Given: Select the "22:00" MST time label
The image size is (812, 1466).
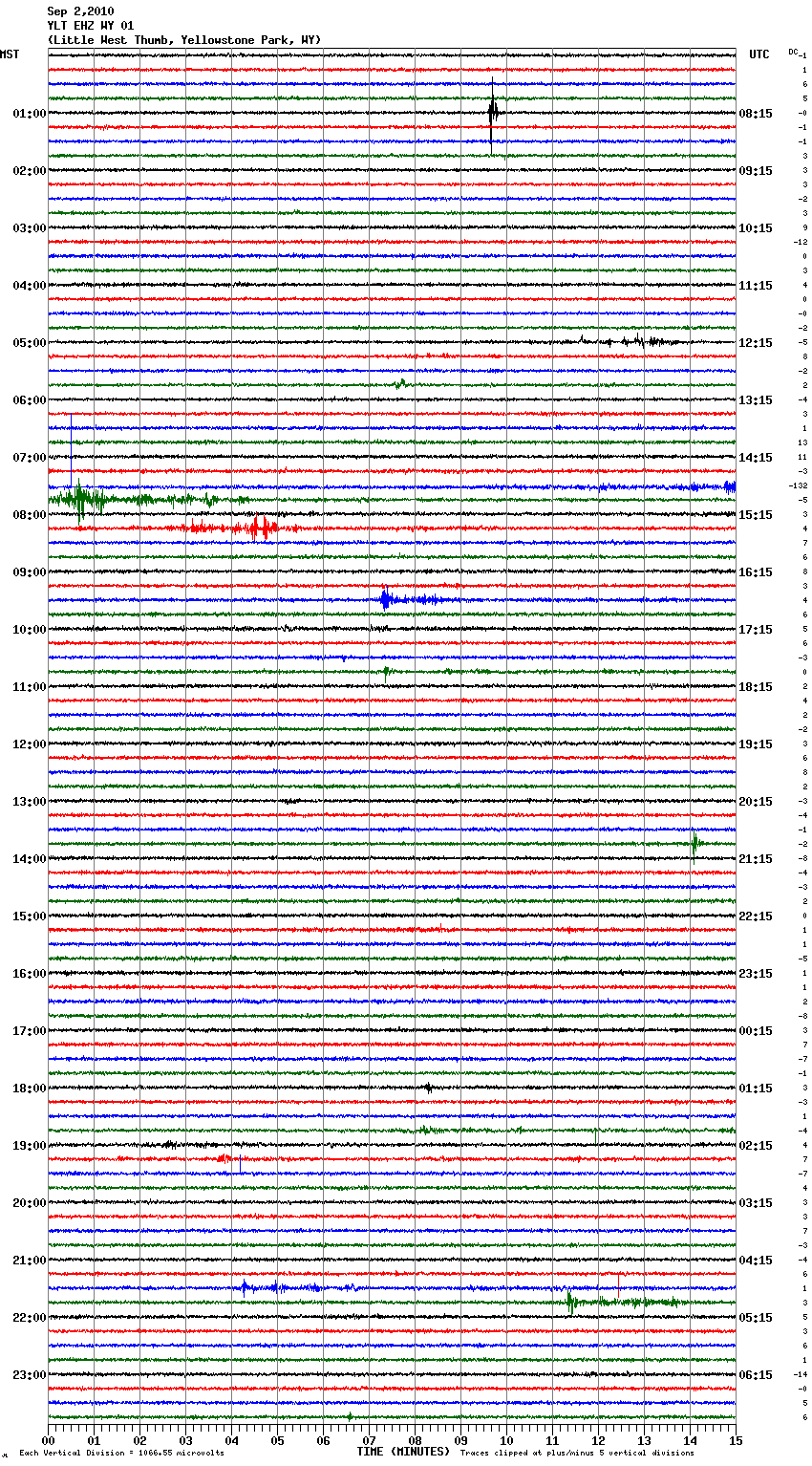Looking at the screenshot, I should 30,1318.
